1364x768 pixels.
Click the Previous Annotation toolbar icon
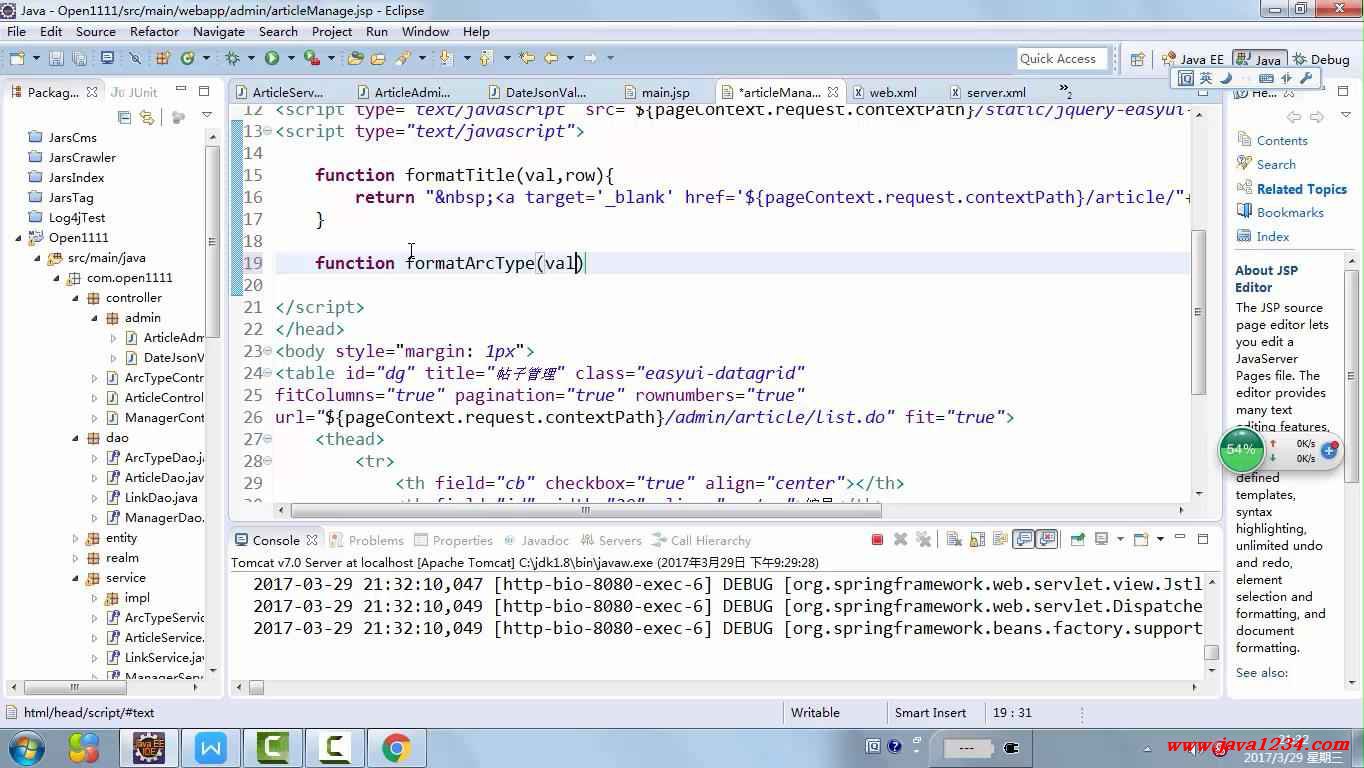coord(486,59)
